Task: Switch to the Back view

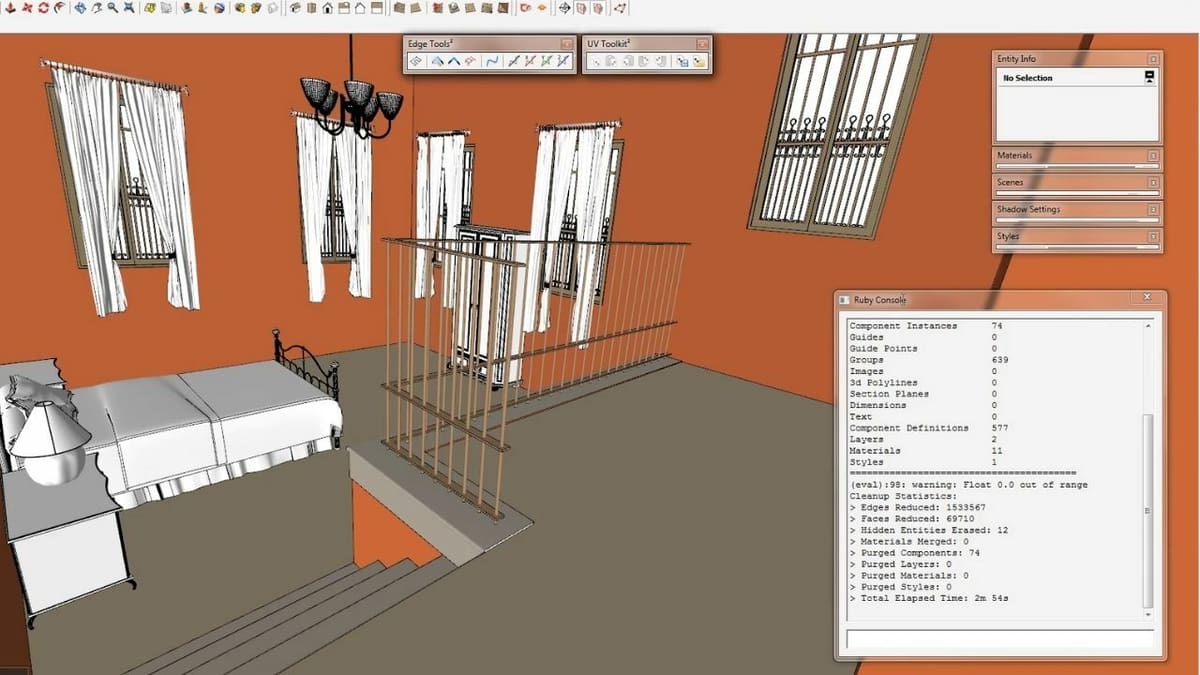Action: tap(360, 8)
